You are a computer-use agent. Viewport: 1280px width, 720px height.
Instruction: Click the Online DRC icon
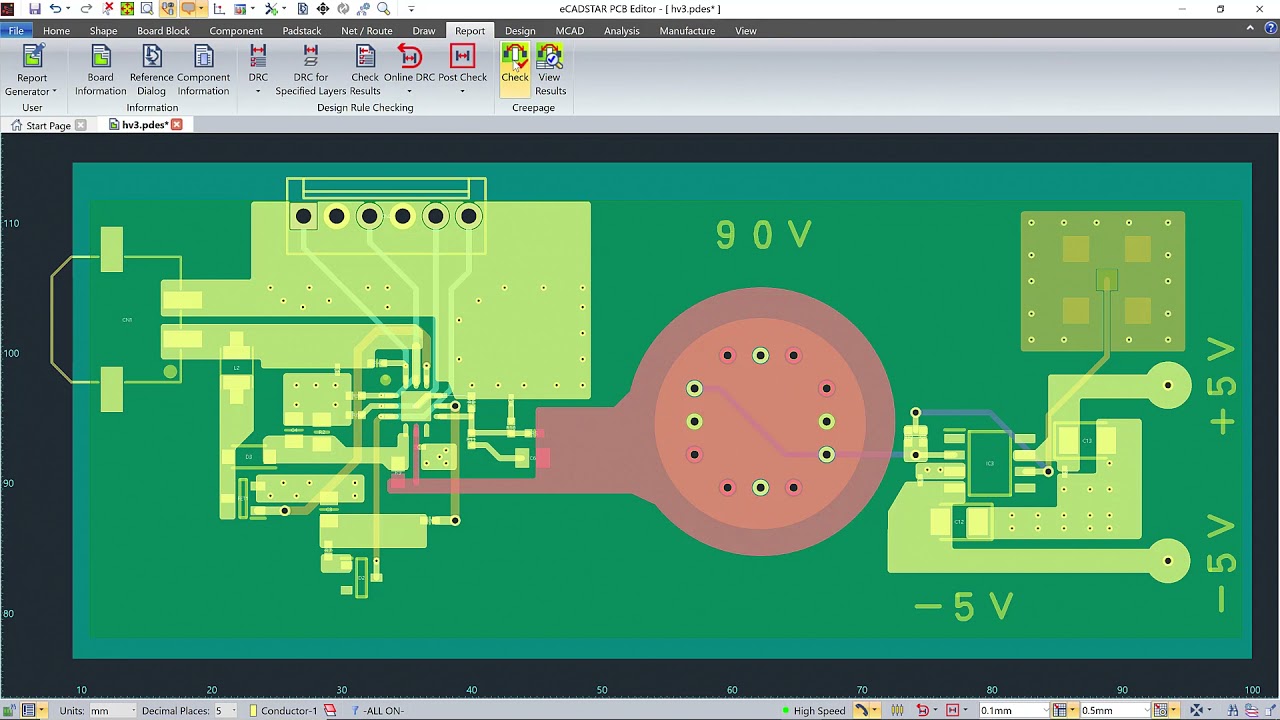(409, 56)
